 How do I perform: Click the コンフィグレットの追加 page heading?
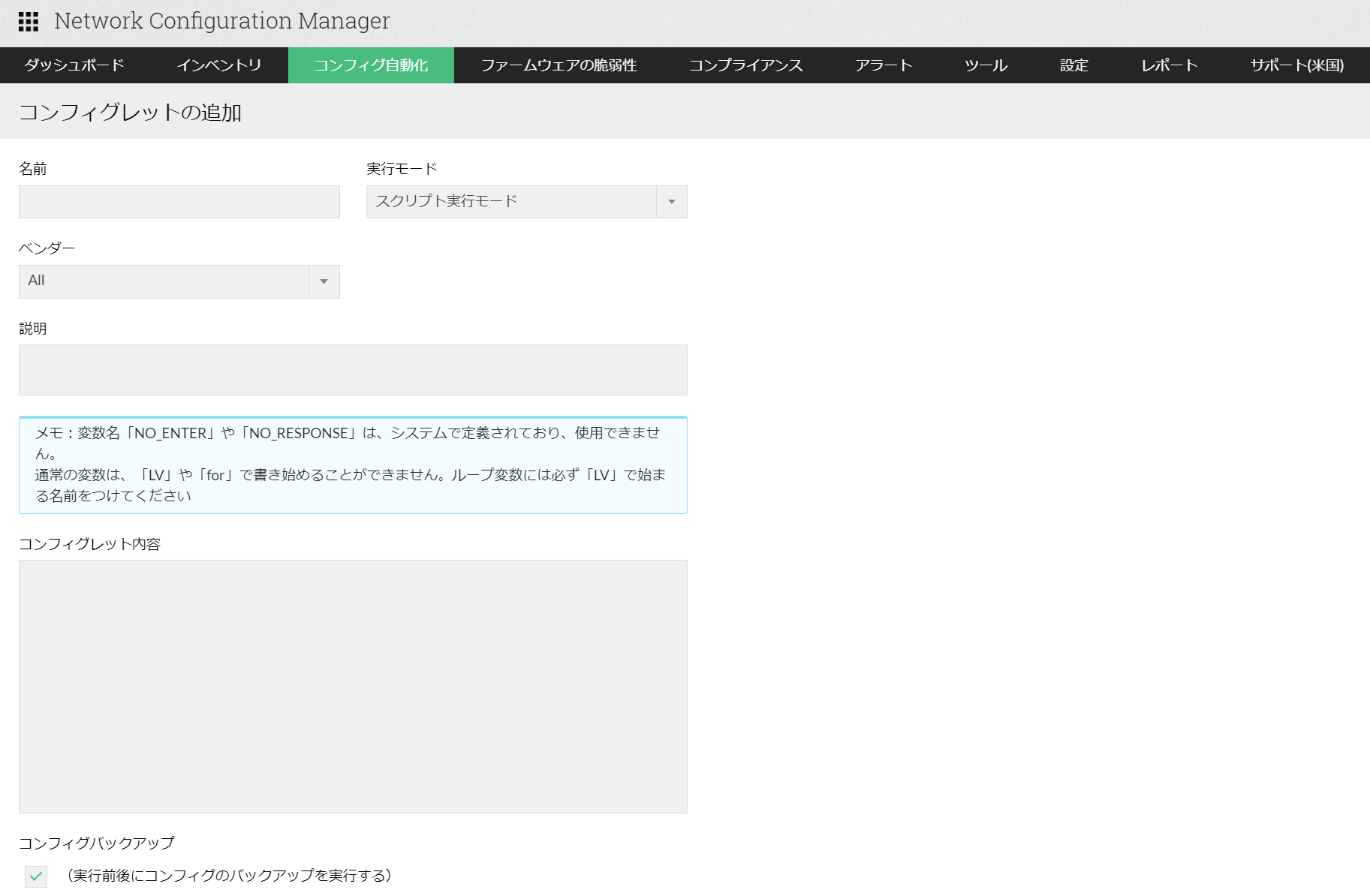(x=130, y=113)
